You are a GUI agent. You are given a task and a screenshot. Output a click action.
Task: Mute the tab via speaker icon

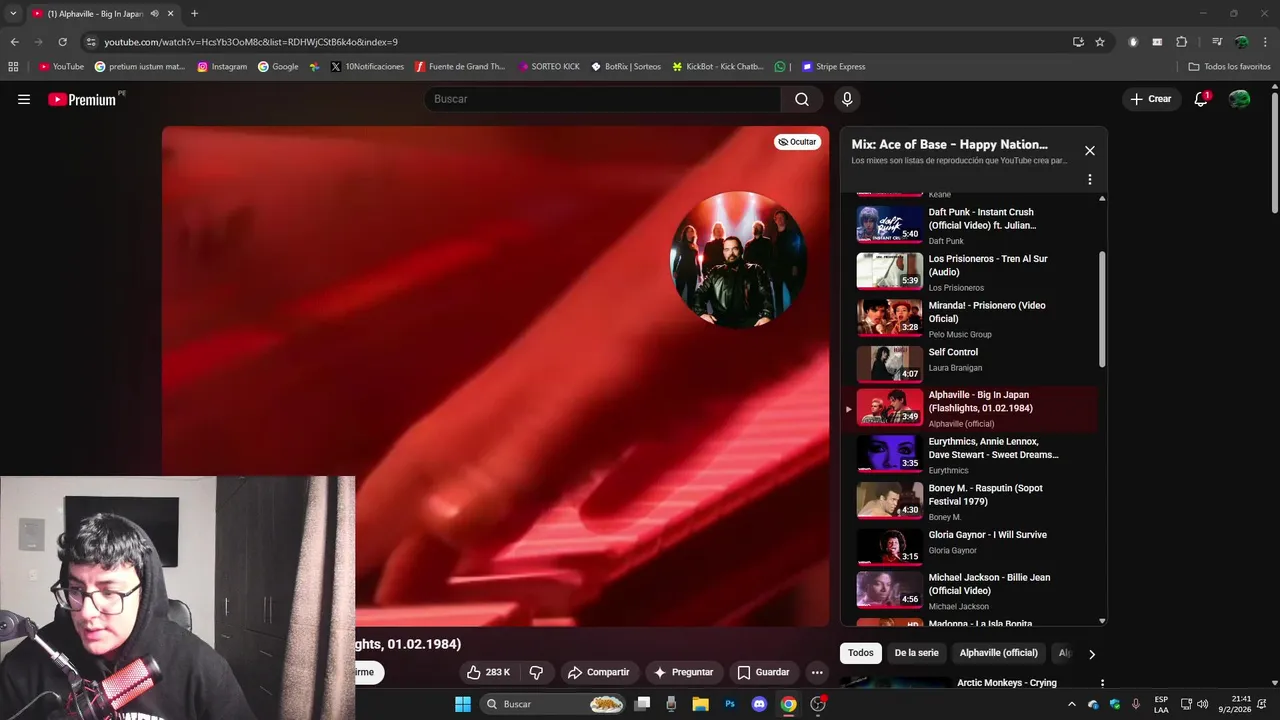(x=155, y=14)
